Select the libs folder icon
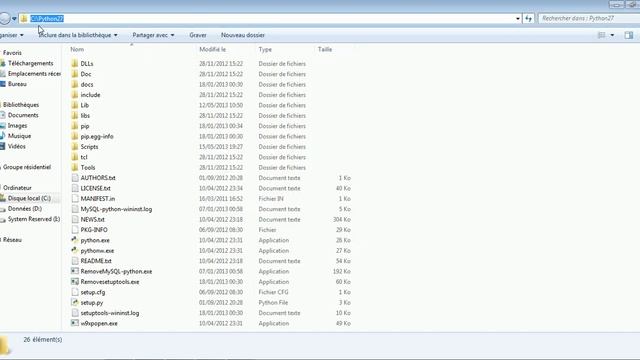 (x=75, y=116)
